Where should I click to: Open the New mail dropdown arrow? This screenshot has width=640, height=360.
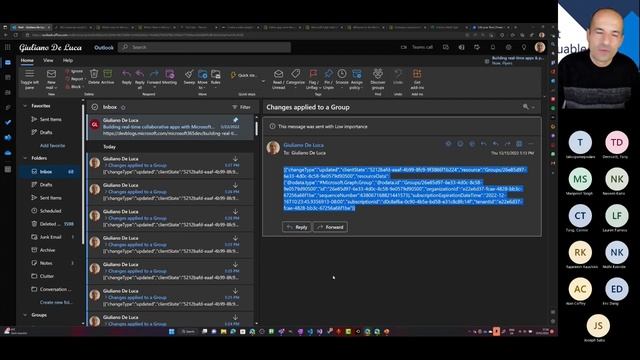[56, 87]
